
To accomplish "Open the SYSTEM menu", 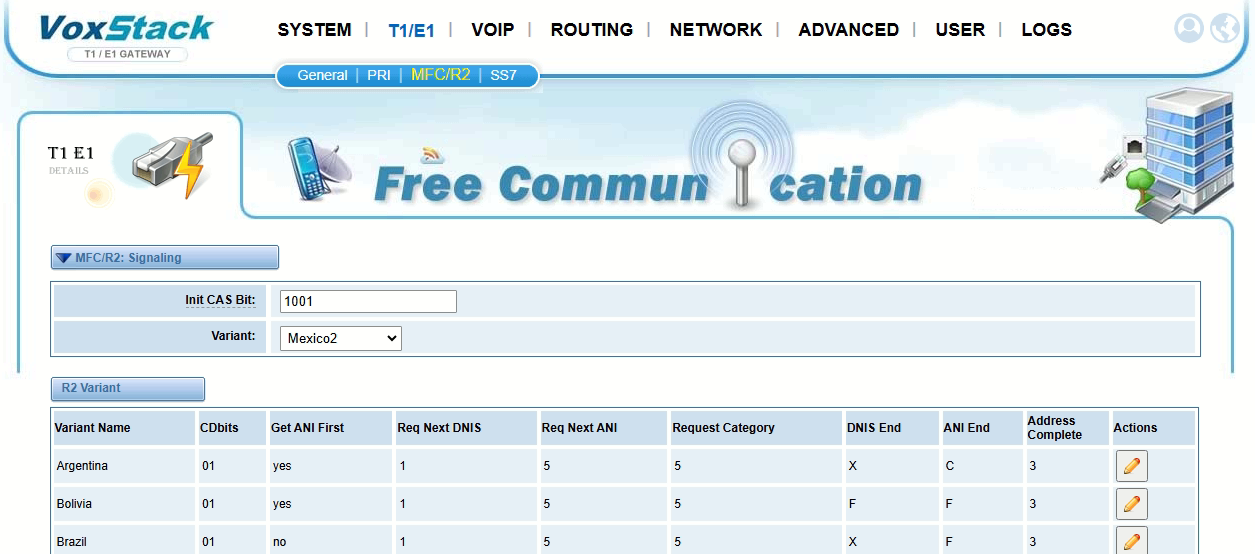I will 314,30.
